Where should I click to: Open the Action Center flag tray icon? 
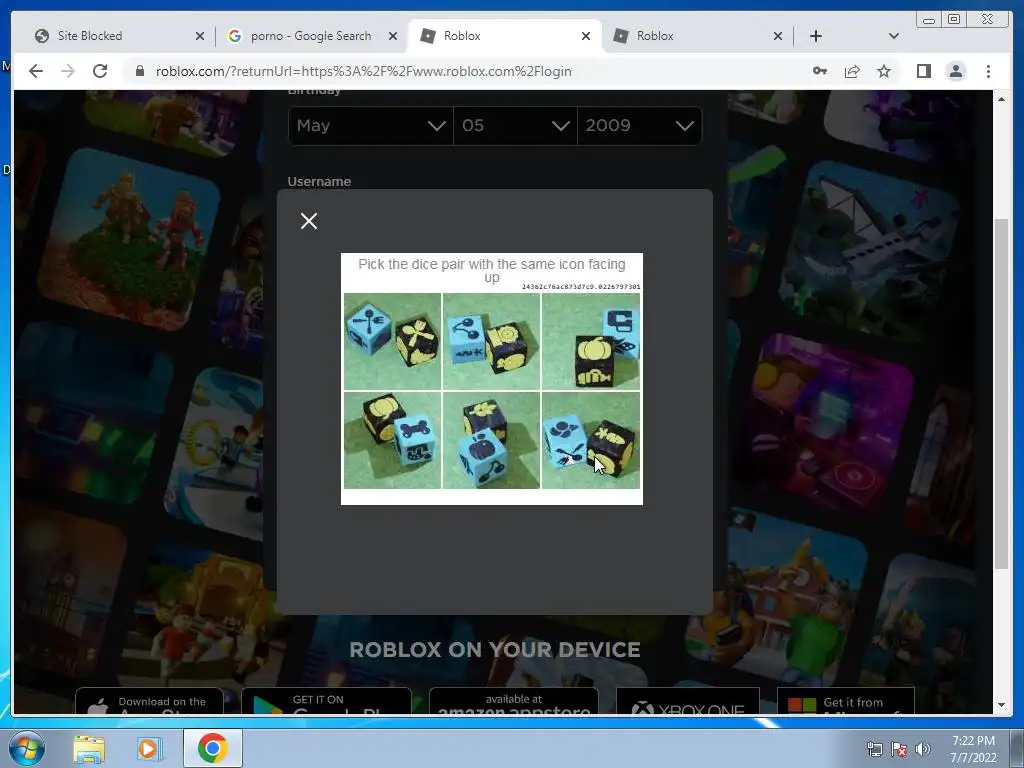(899, 749)
